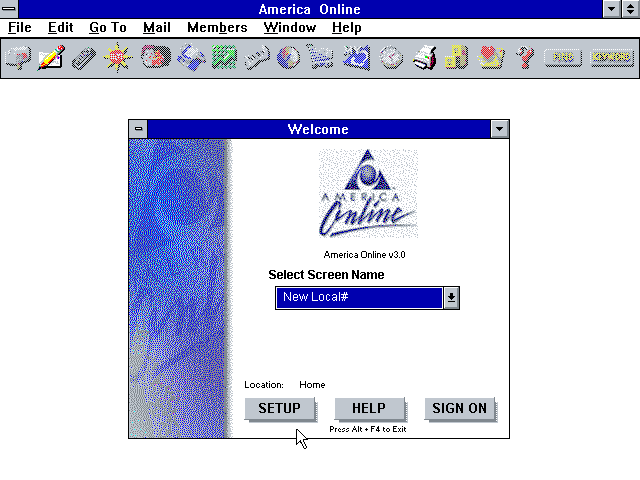
Task: Click the heart Favorite Places icon
Action: 491,57
